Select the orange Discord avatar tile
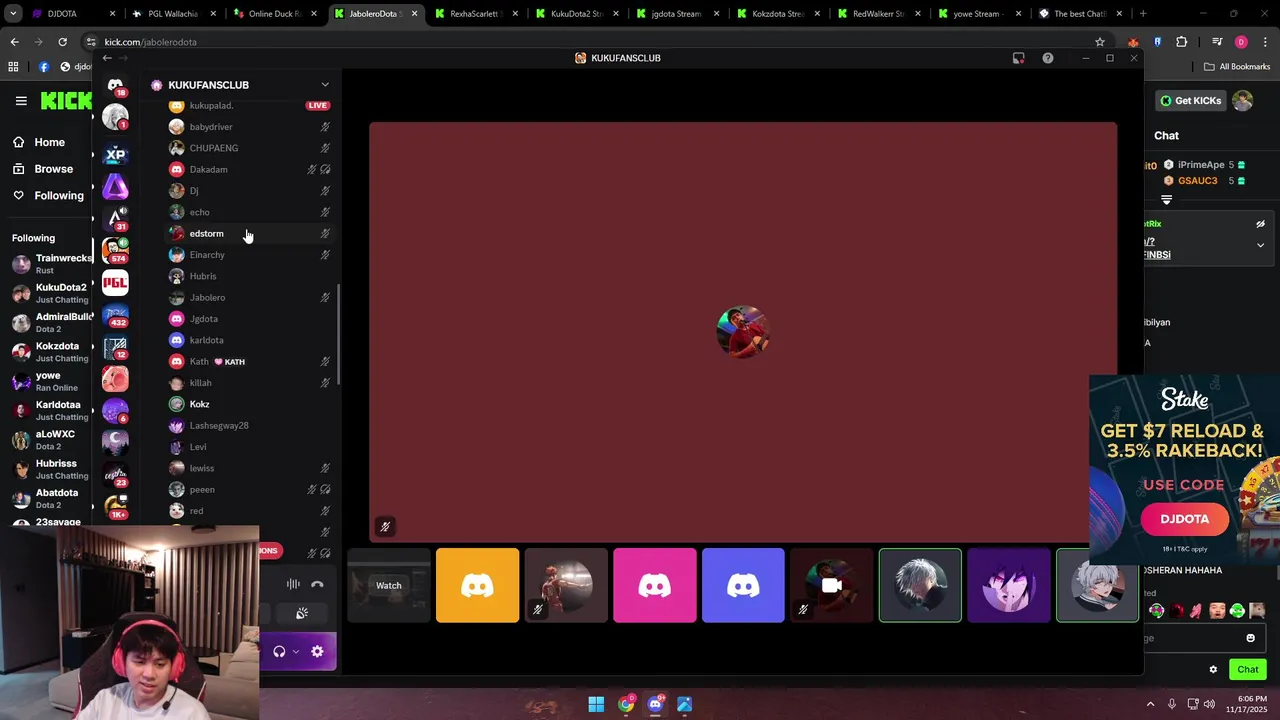The height and width of the screenshot is (720, 1280). click(x=477, y=585)
